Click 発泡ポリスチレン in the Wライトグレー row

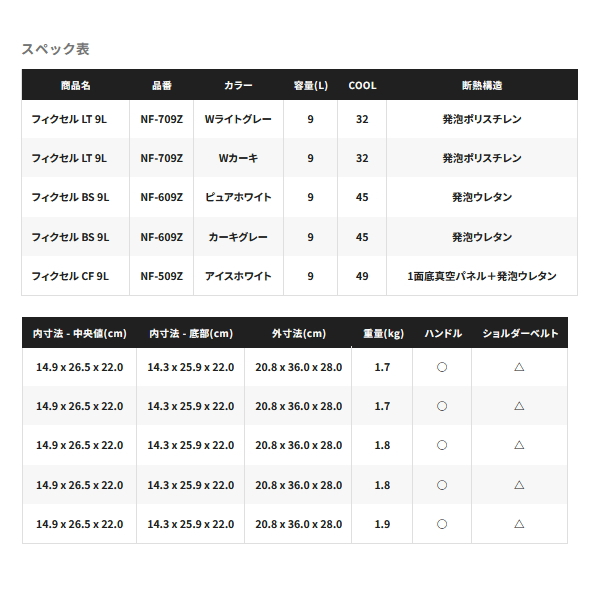click(482, 119)
